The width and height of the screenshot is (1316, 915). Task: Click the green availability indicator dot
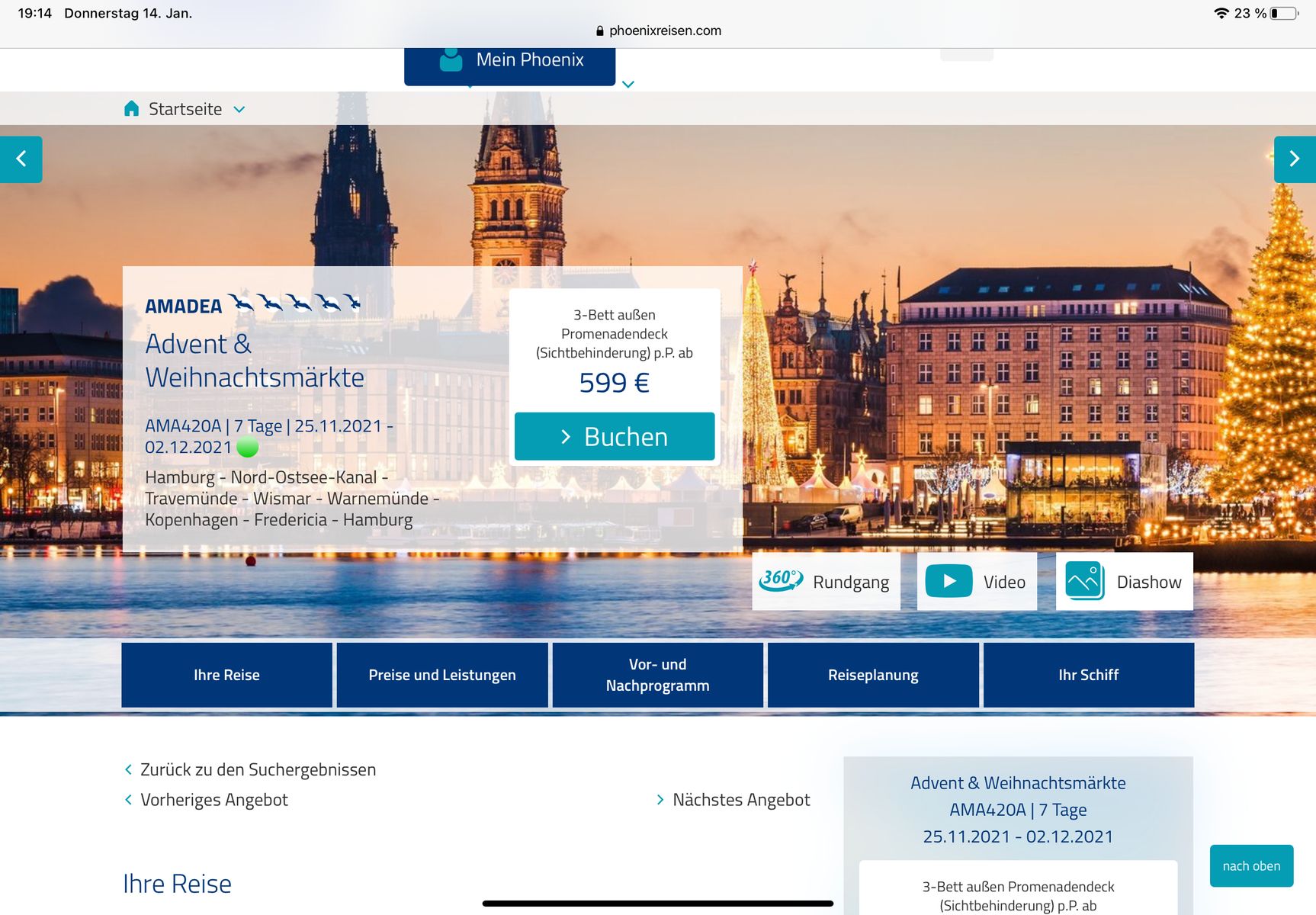[248, 447]
